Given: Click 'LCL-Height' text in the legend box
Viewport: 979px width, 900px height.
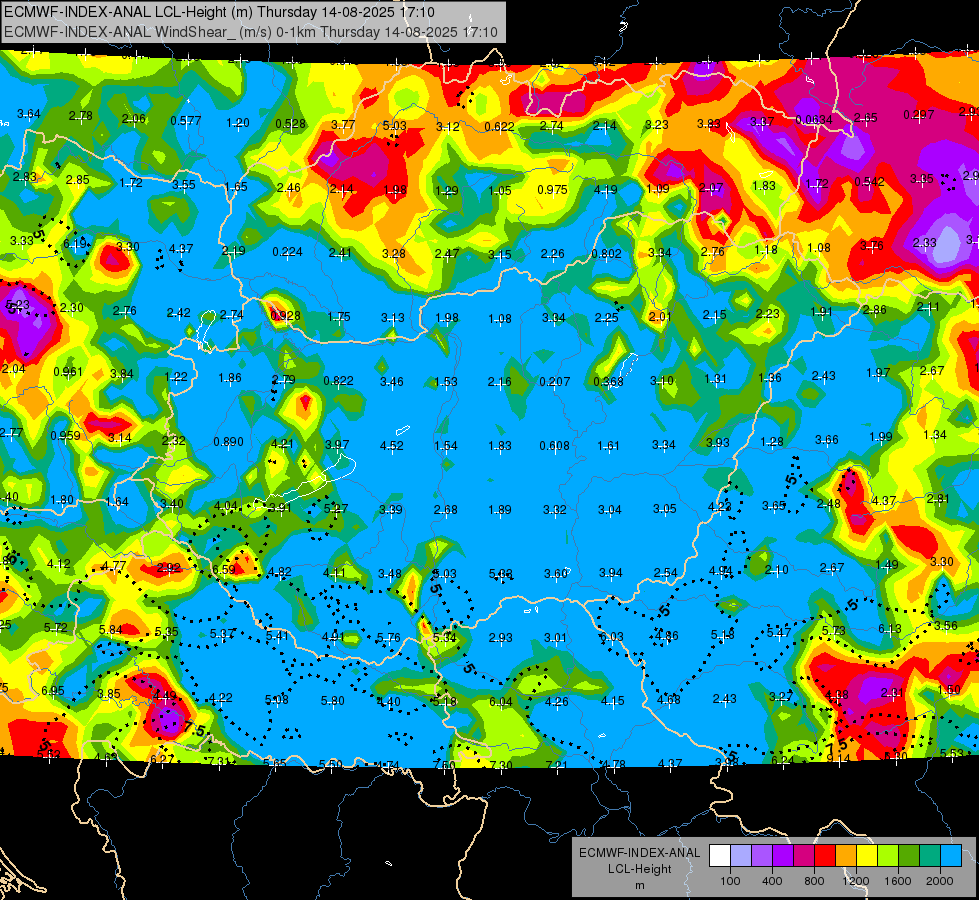Looking at the screenshot, I should point(639,869).
